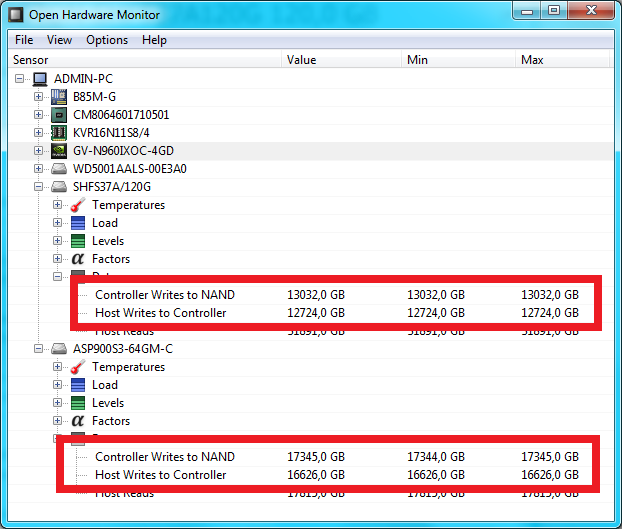Expand the B85M-G motherboard node
The height and width of the screenshot is (529, 622).
point(38,96)
